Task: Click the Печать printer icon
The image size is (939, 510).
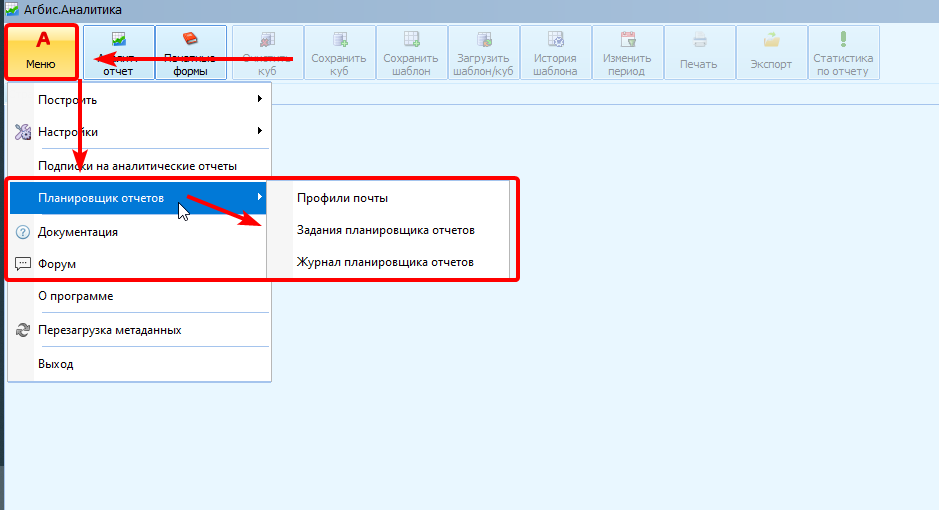Action: coord(699,40)
